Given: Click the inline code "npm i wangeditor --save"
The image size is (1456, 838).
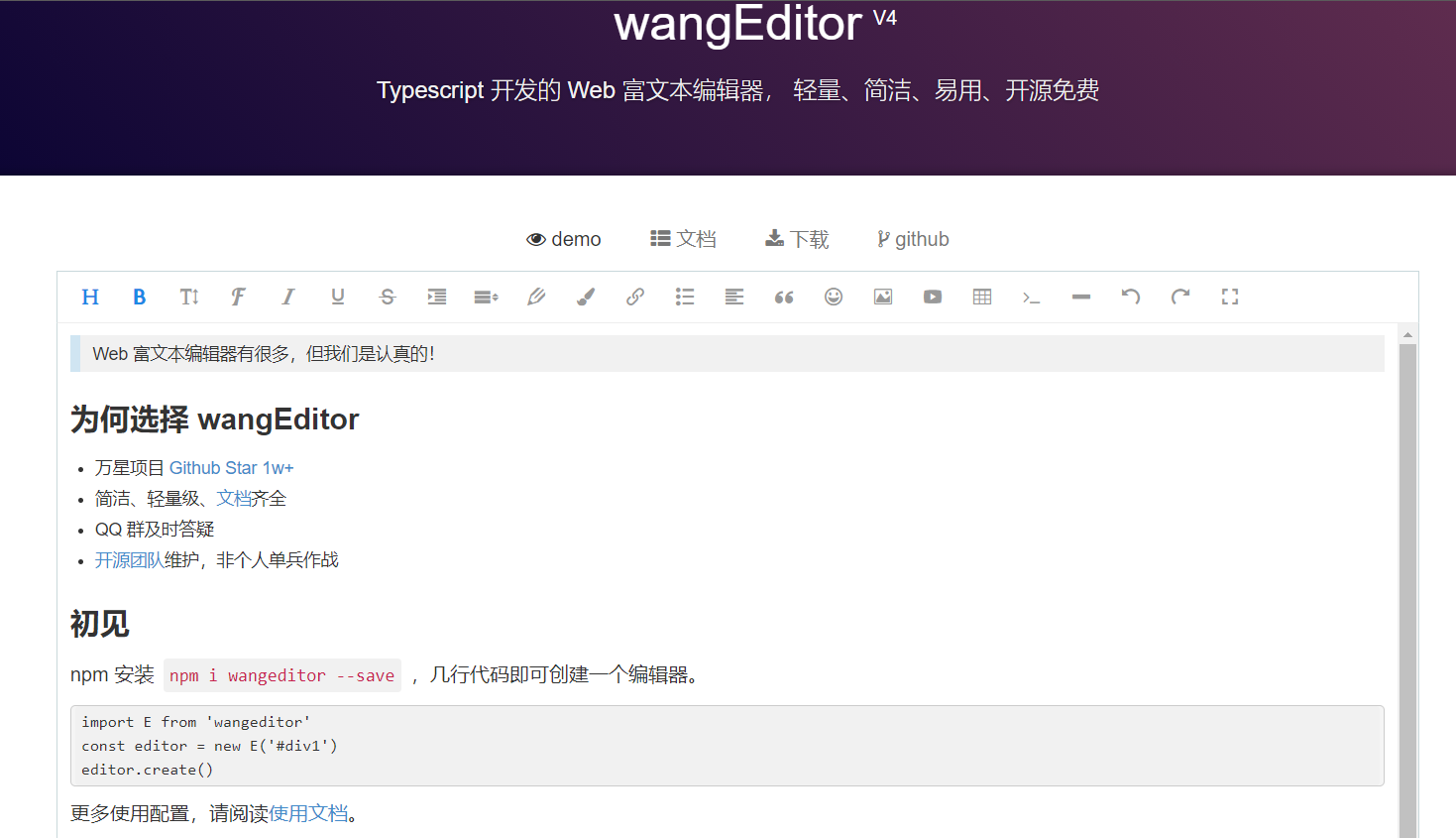Looking at the screenshot, I should click(282, 675).
